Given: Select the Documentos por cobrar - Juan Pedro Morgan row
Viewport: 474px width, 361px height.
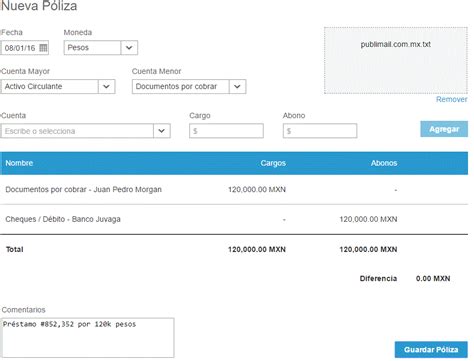Looking at the screenshot, I should [234, 190].
